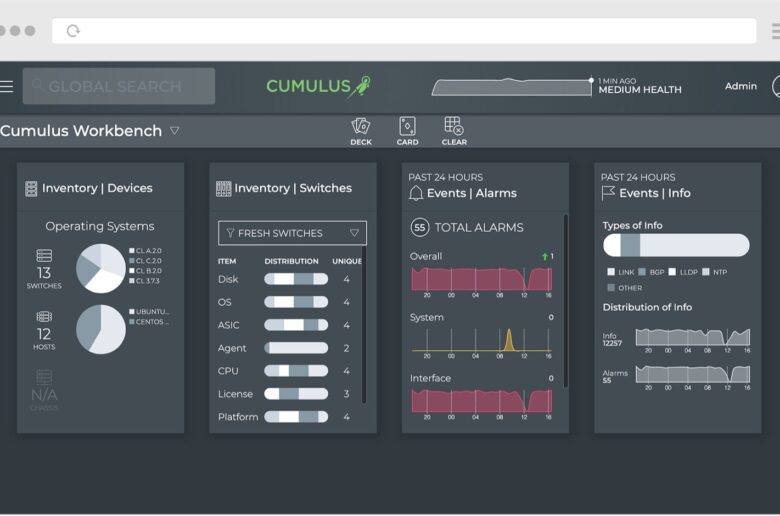Click the CL A.2.0 legend entry
This screenshot has width=780, height=516.
coord(145,251)
